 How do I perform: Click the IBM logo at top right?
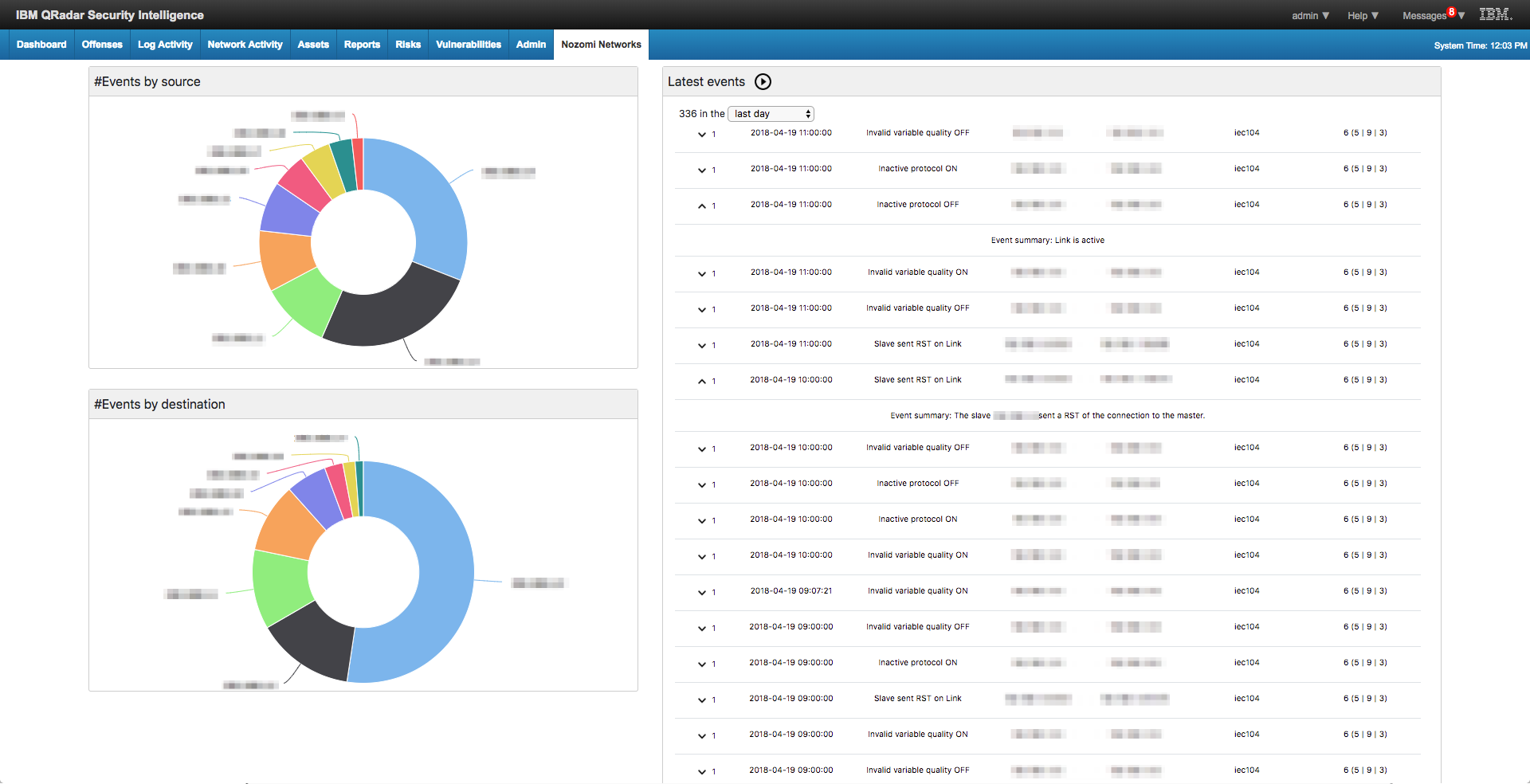point(1494,14)
